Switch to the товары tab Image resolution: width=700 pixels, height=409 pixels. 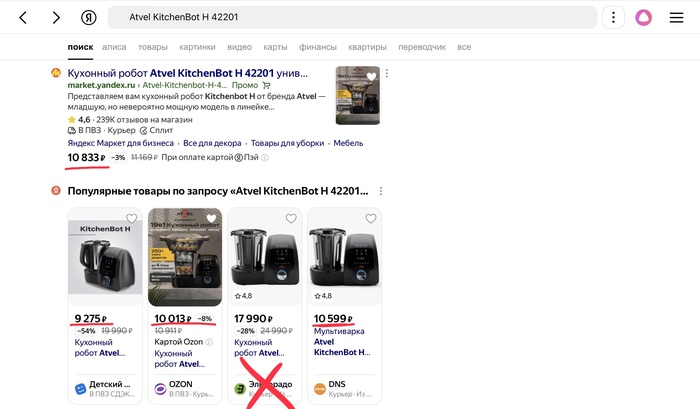[153, 47]
